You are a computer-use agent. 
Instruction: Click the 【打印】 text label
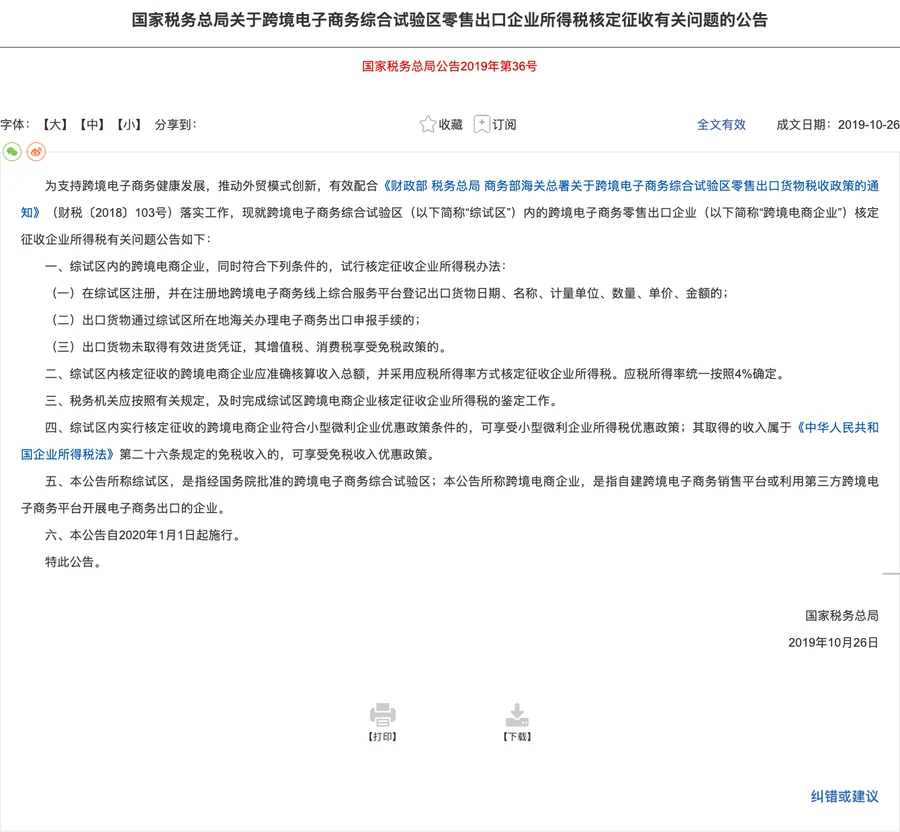[x=382, y=737]
